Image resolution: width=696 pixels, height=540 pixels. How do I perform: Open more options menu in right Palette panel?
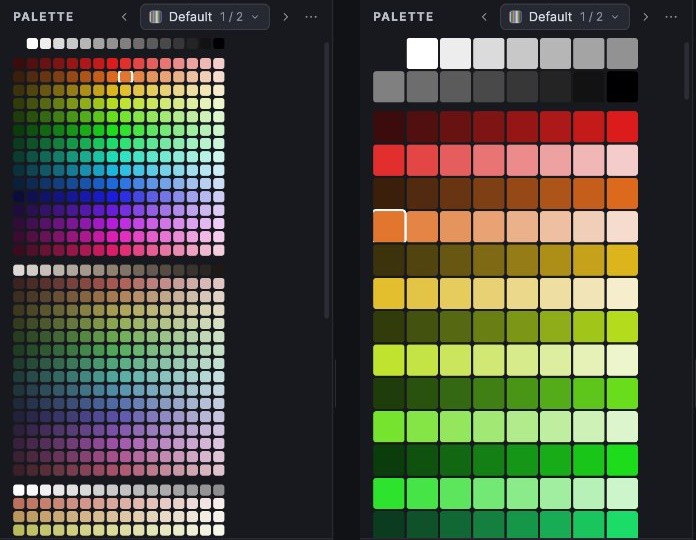pyautogui.click(x=672, y=17)
